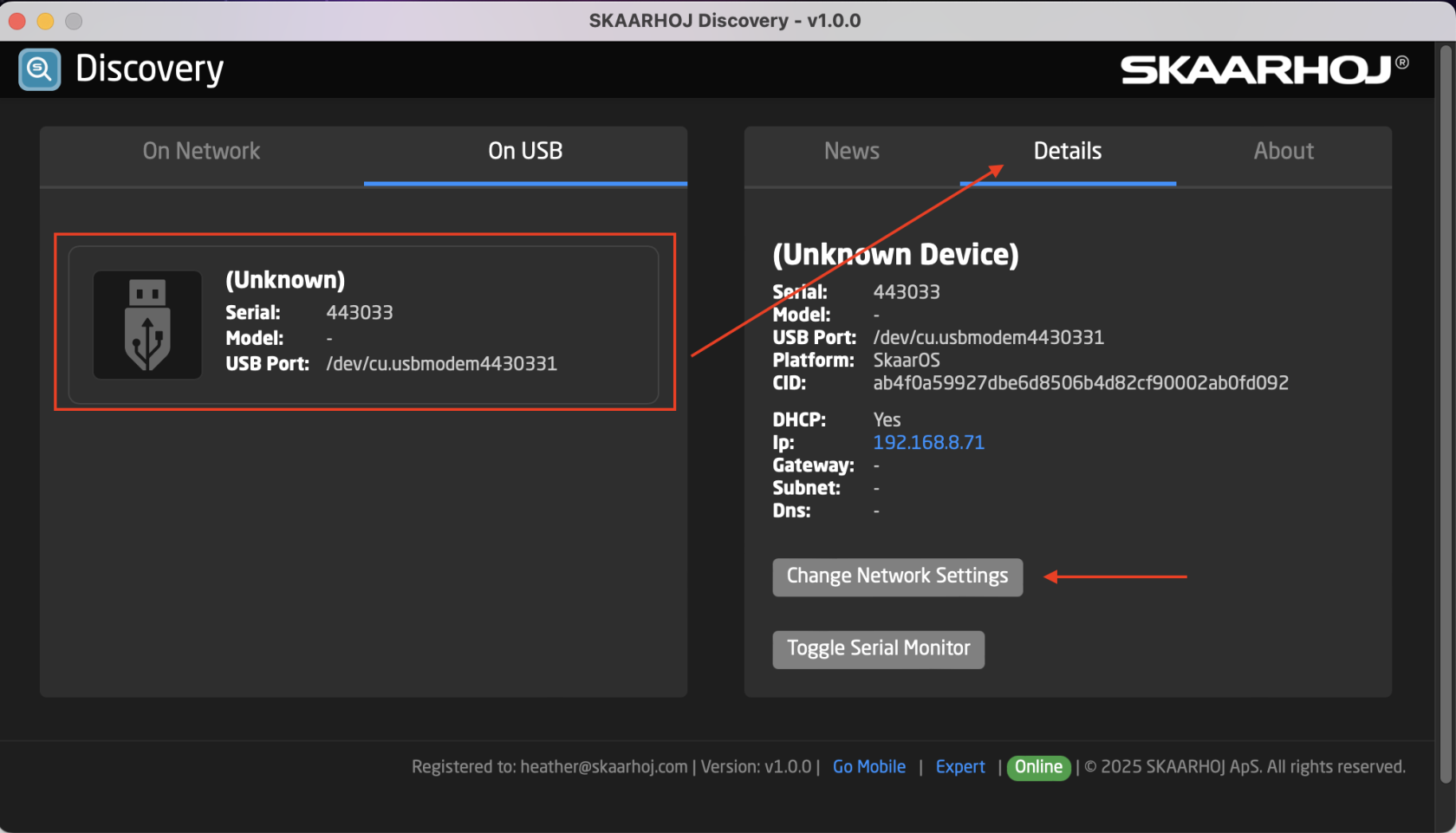Switch to the Details tab

[1067, 152]
